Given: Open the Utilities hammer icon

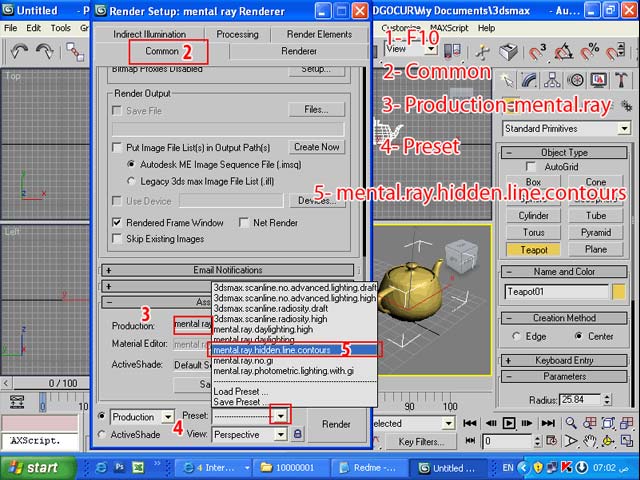Looking at the screenshot, I should [x=621, y=81].
